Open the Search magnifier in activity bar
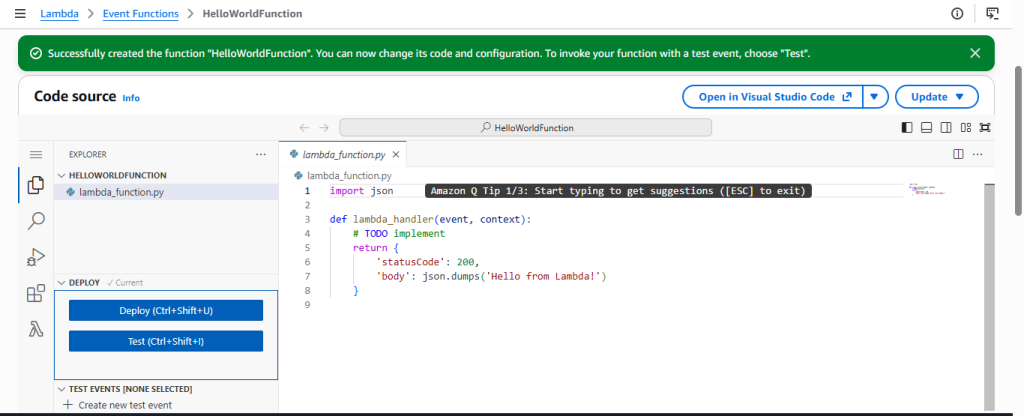 [36, 221]
